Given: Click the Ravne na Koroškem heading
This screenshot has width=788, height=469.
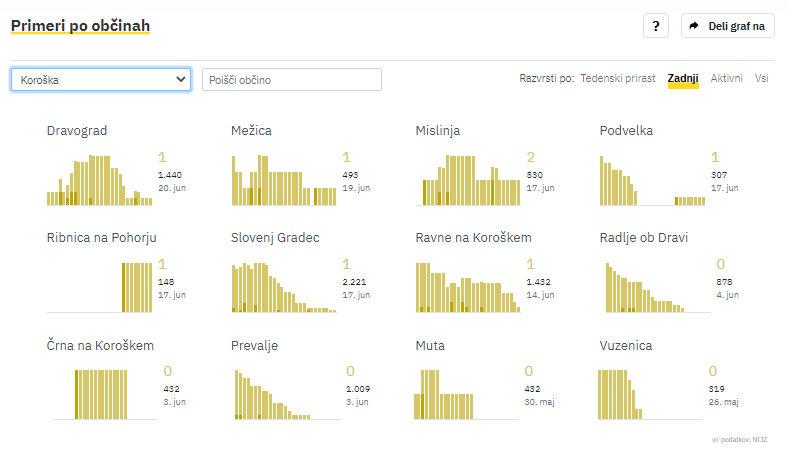Looking at the screenshot, I should pos(473,238).
